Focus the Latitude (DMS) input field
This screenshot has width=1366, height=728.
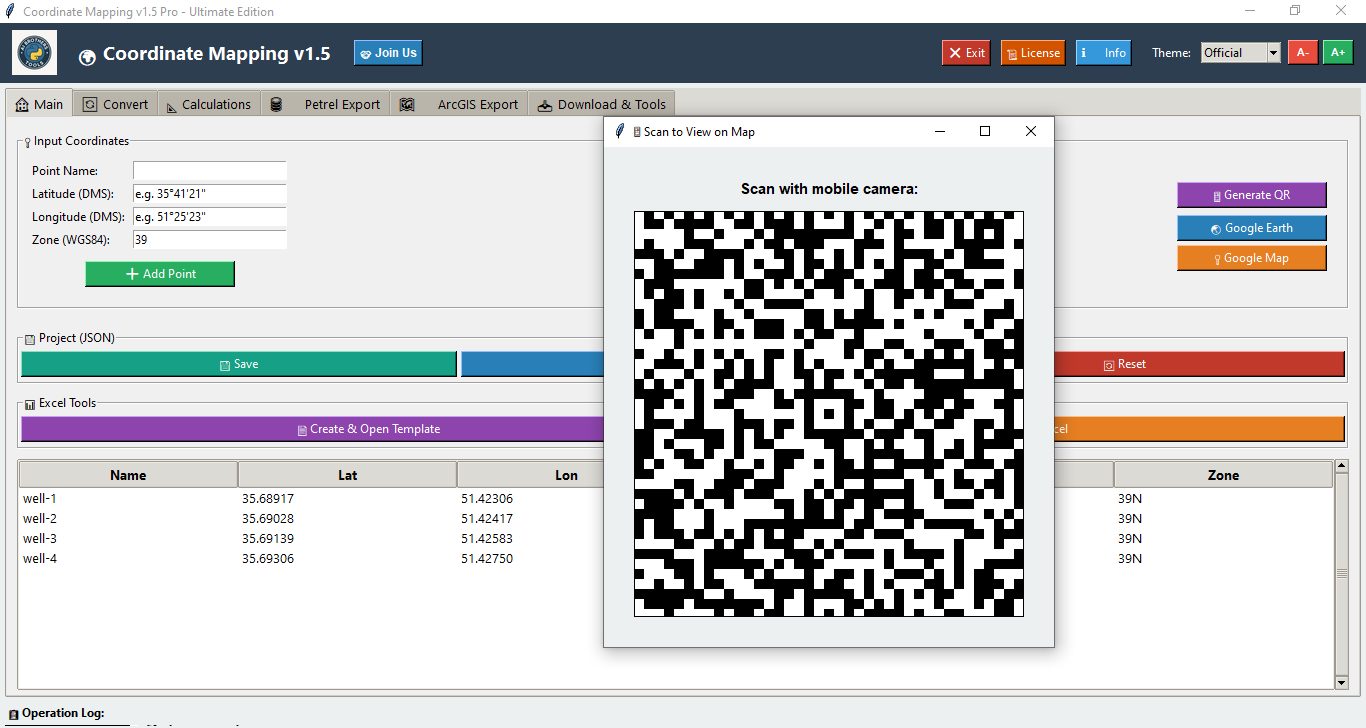tap(210, 194)
